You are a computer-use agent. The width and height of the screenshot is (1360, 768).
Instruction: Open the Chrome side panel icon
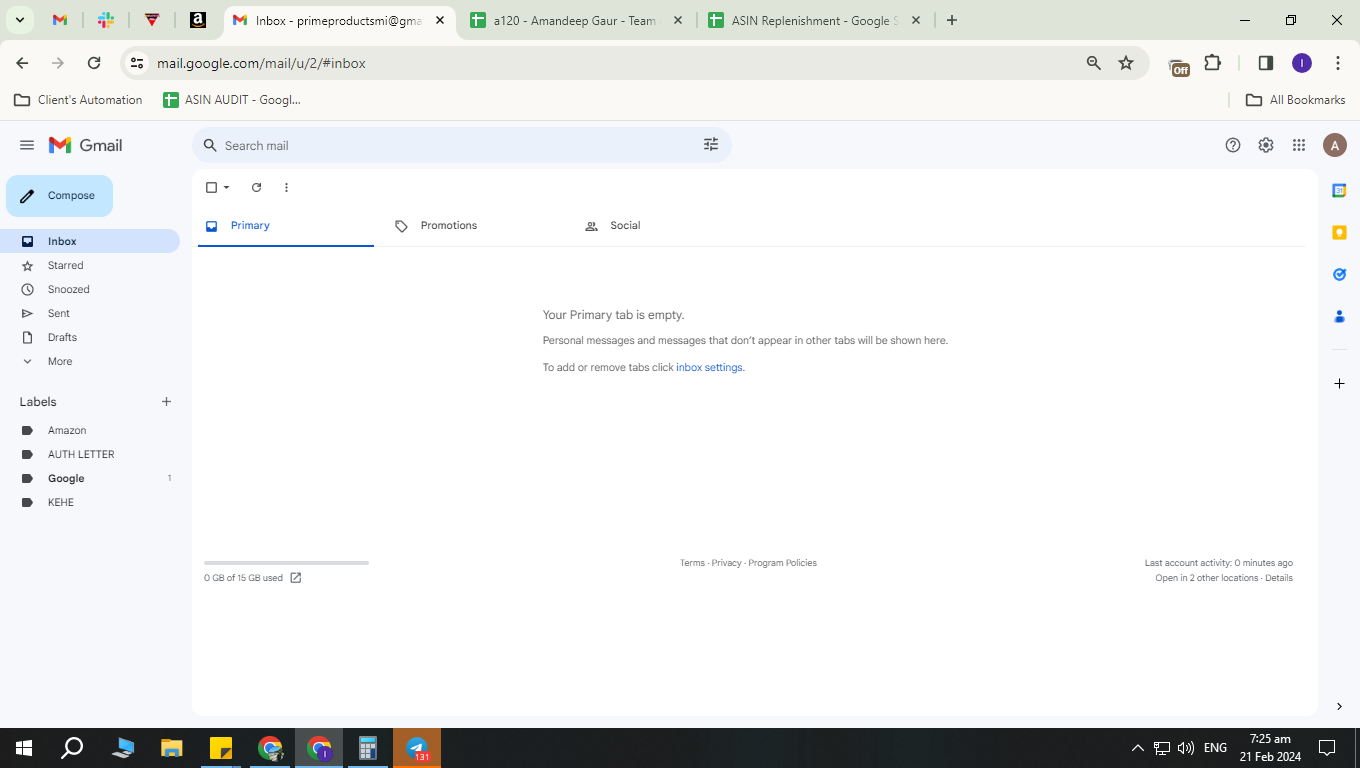(1265, 63)
